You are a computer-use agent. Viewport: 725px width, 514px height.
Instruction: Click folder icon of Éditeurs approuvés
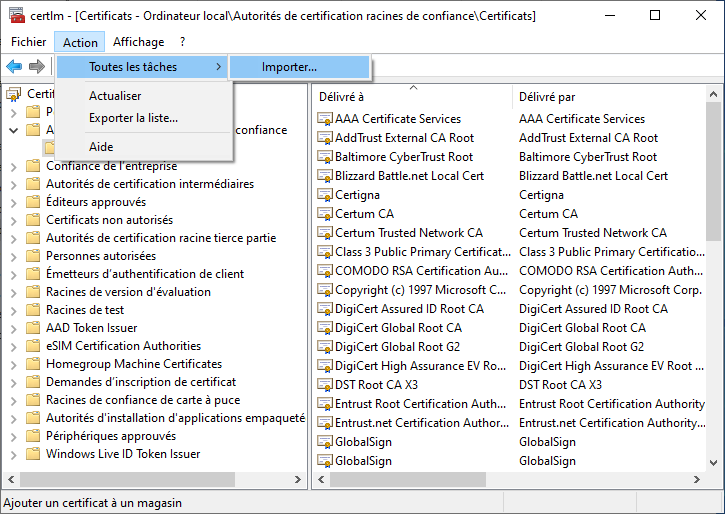[33, 202]
